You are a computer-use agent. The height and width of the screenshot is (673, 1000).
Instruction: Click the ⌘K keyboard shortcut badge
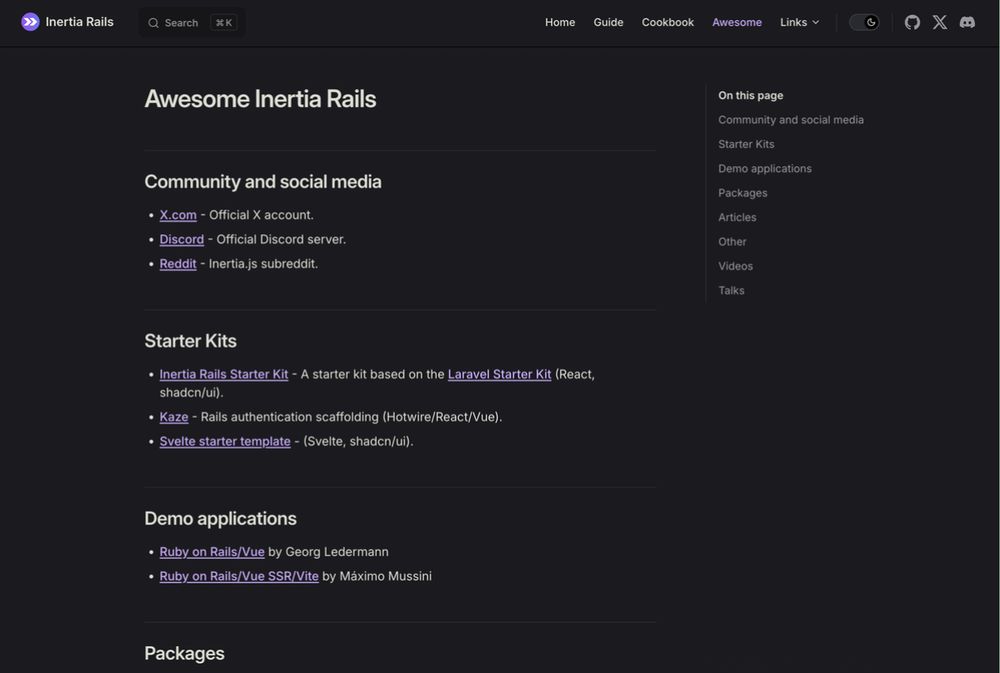[x=224, y=23]
